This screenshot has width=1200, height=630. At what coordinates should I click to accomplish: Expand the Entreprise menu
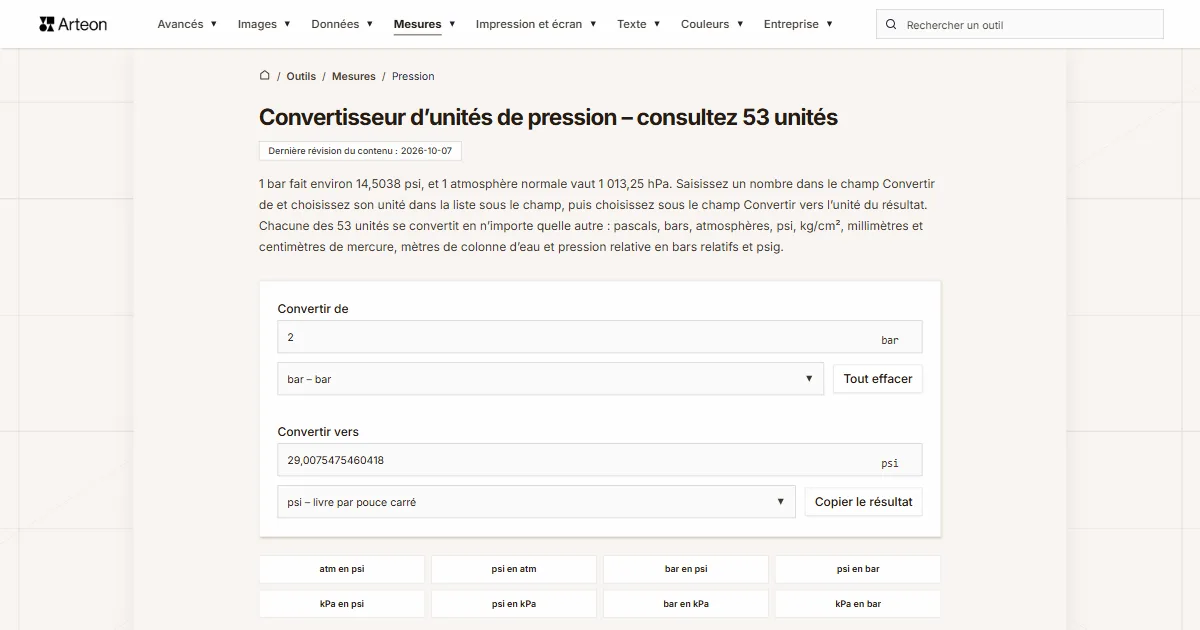798,24
